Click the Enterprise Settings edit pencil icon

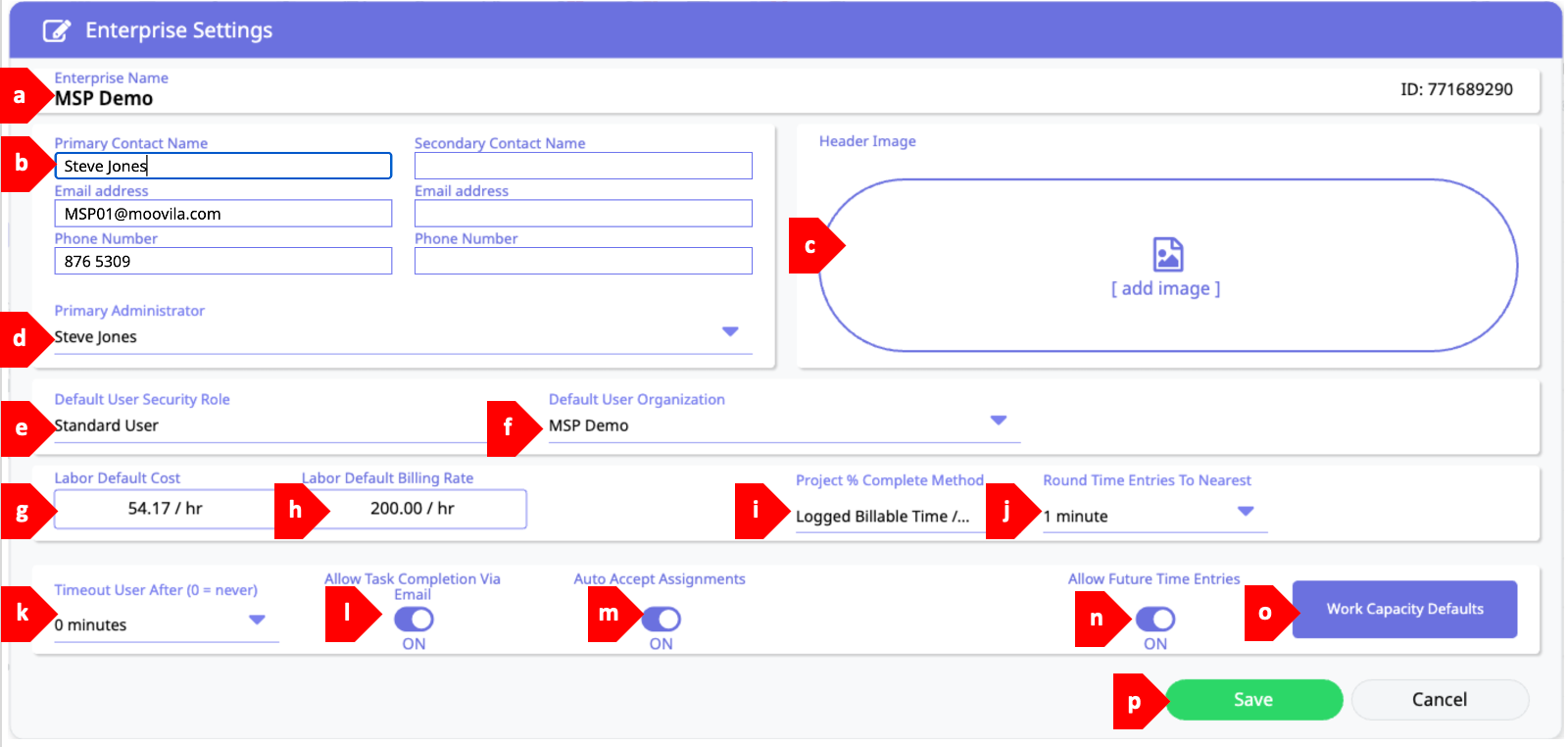(56, 30)
